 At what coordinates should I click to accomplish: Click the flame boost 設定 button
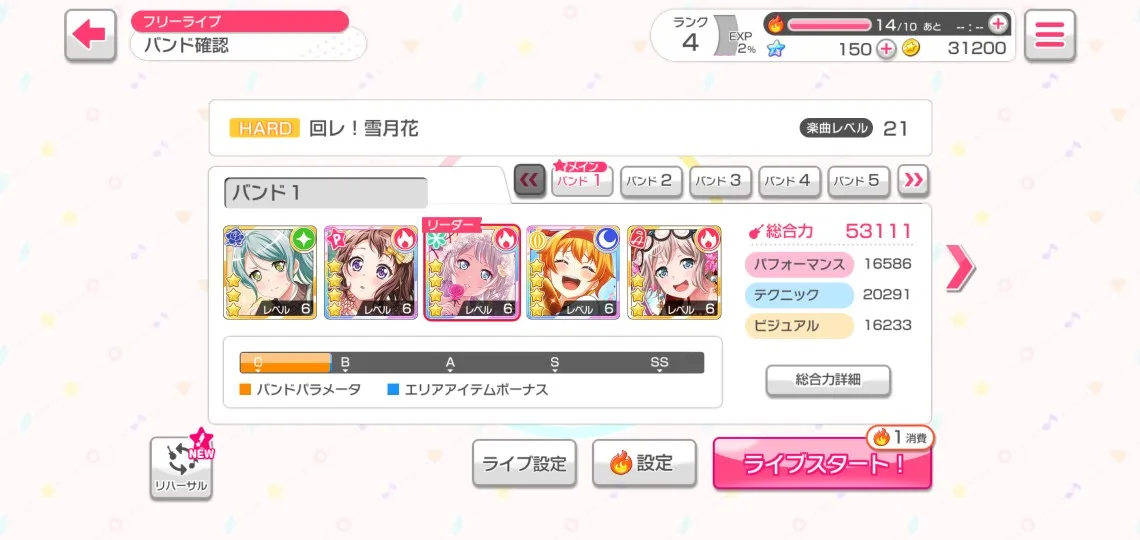[644, 463]
